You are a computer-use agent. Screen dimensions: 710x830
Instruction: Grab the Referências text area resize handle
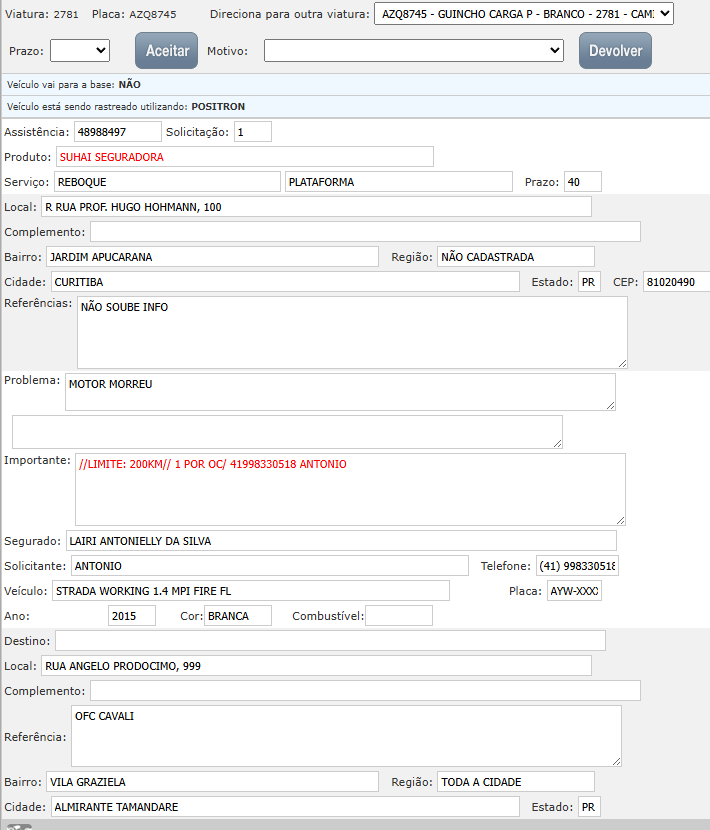(621, 362)
